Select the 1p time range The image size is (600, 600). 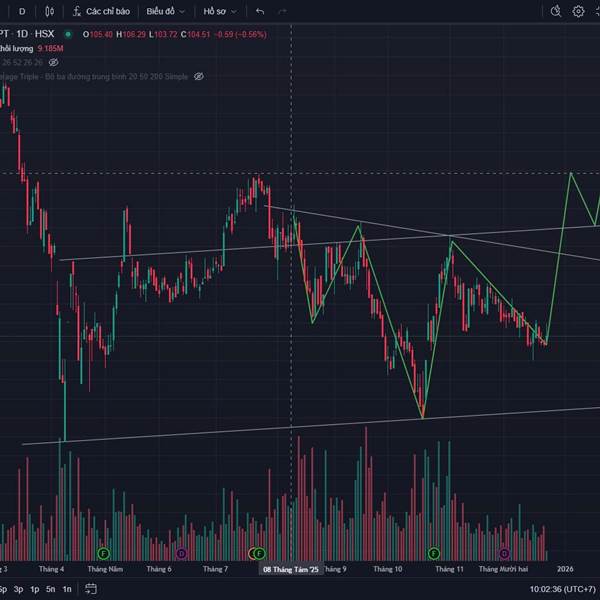pyautogui.click(x=35, y=589)
